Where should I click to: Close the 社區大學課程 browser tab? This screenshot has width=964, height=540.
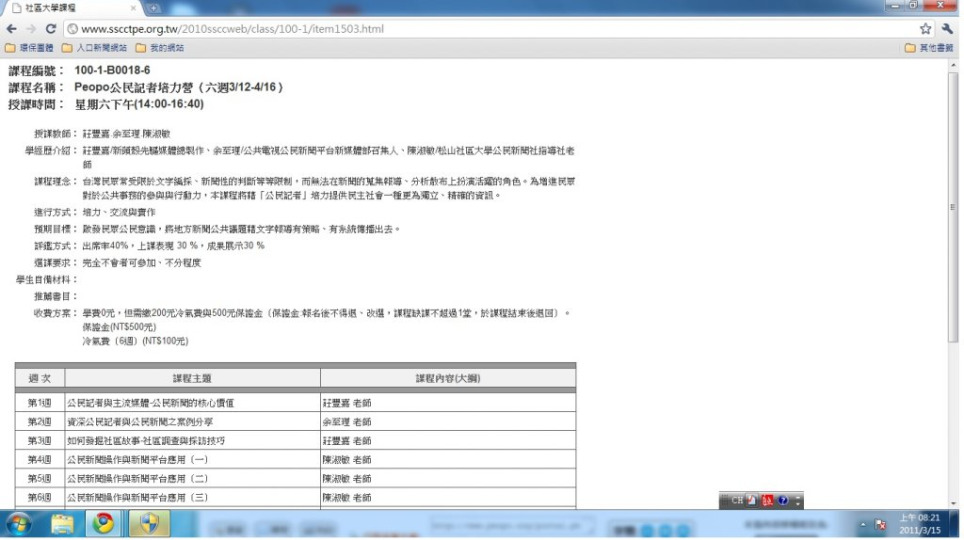(133, 8)
